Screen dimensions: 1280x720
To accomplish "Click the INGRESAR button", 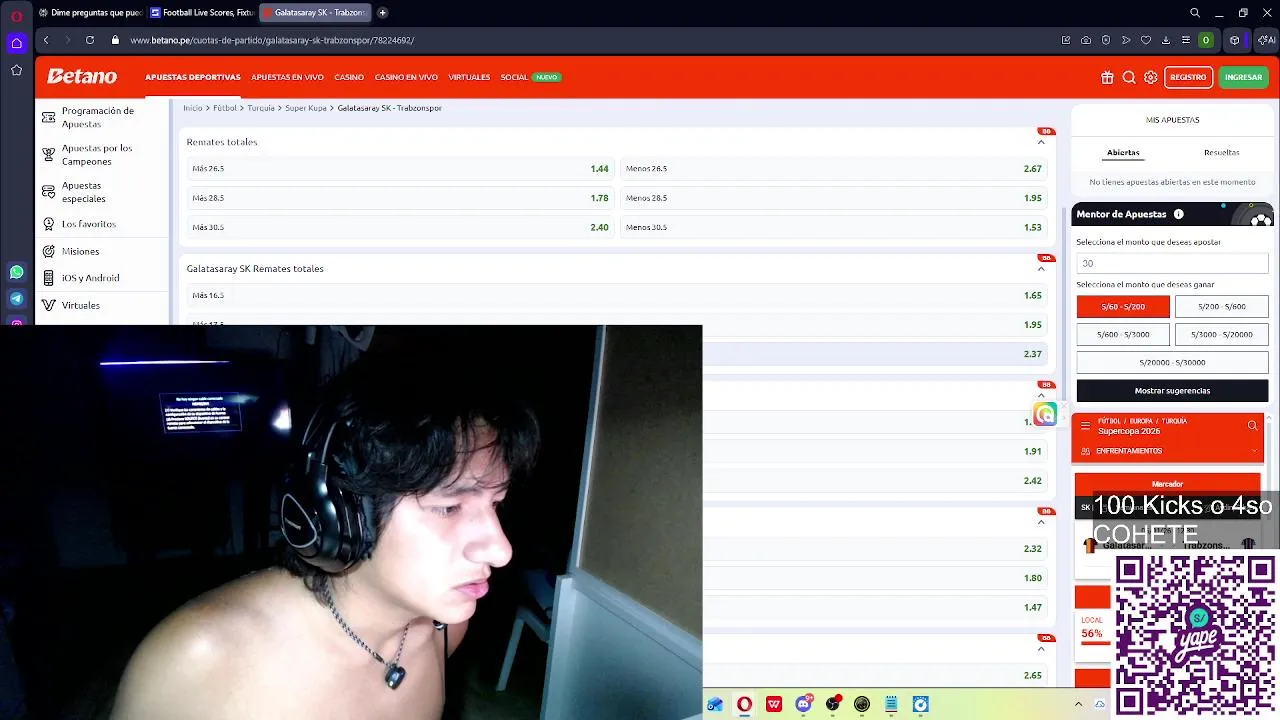I will pos(1243,77).
